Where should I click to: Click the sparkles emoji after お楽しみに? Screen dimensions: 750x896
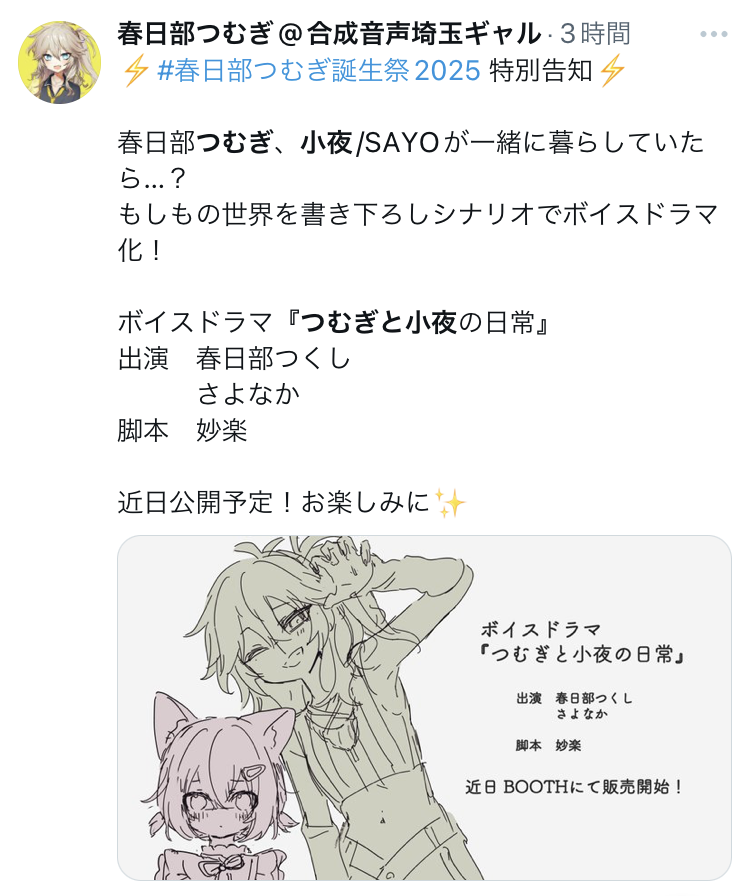point(450,503)
